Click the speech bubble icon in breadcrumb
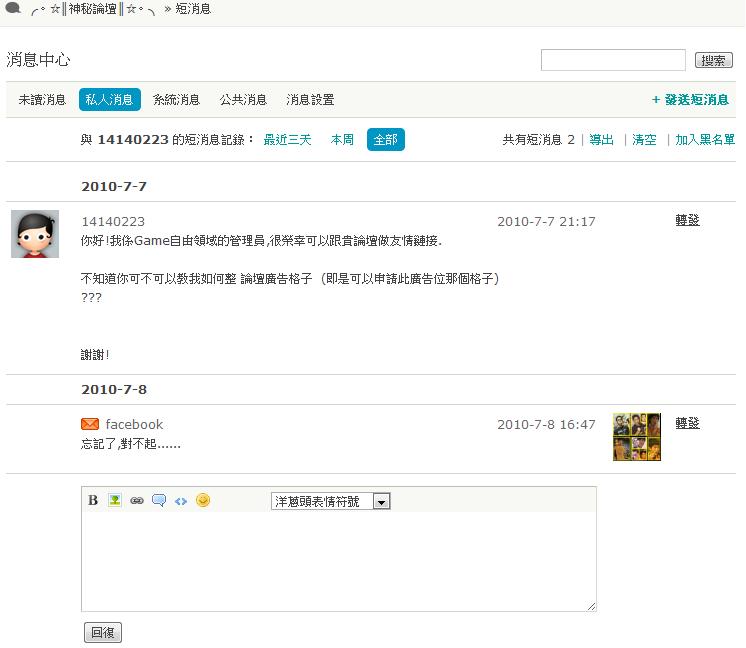The height and width of the screenshot is (648, 746). [13, 9]
